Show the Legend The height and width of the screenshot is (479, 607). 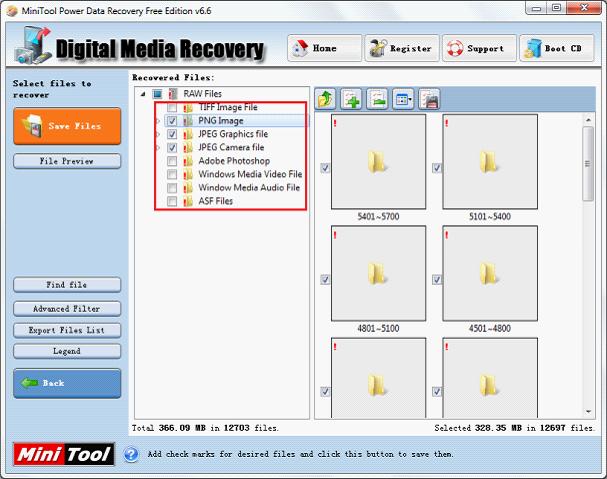click(67, 351)
